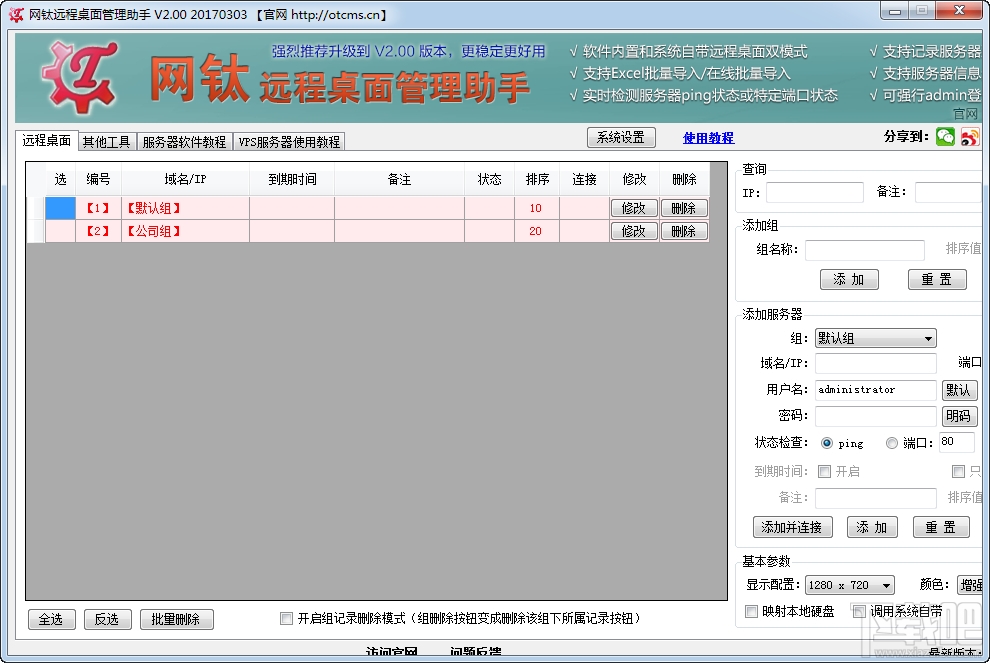Click the Weibo share icon
The height and width of the screenshot is (663, 990).
point(969,136)
